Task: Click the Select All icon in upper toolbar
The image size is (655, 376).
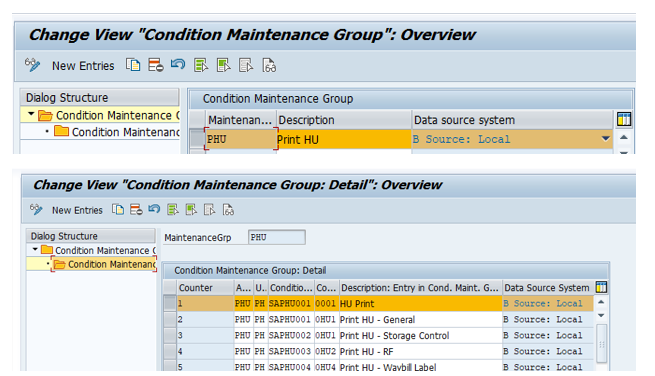Action: pyautogui.click(x=201, y=65)
